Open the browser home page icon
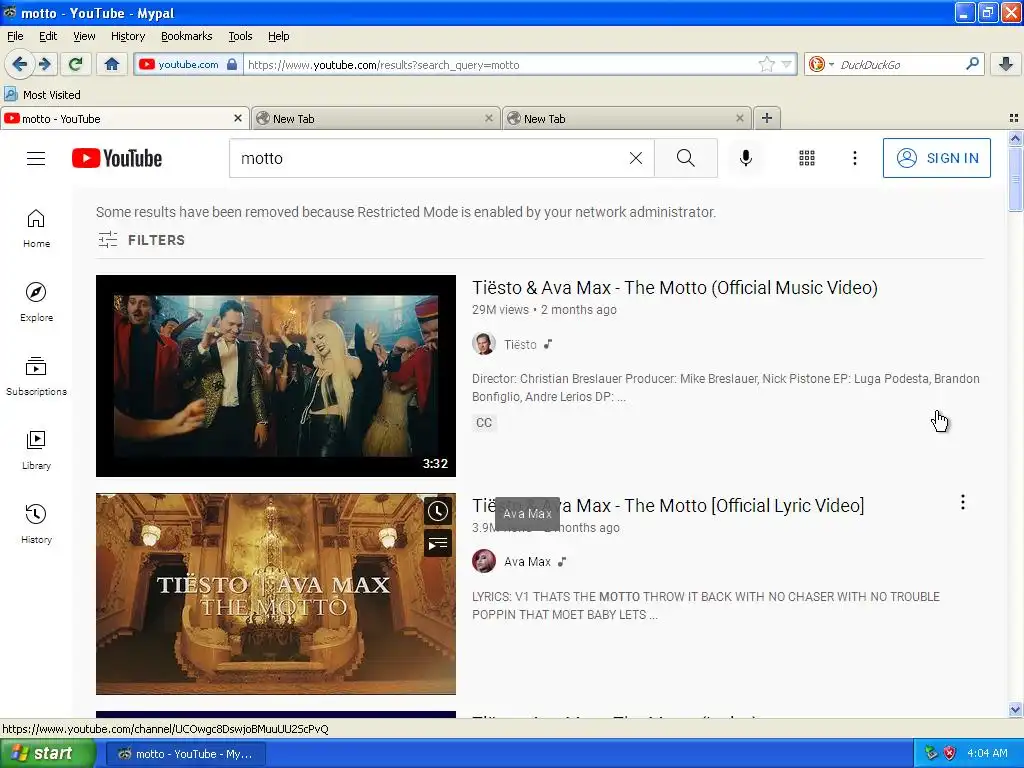Image resolution: width=1024 pixels, height=768 pixels. pyautogui.click(x=112, y=64)
